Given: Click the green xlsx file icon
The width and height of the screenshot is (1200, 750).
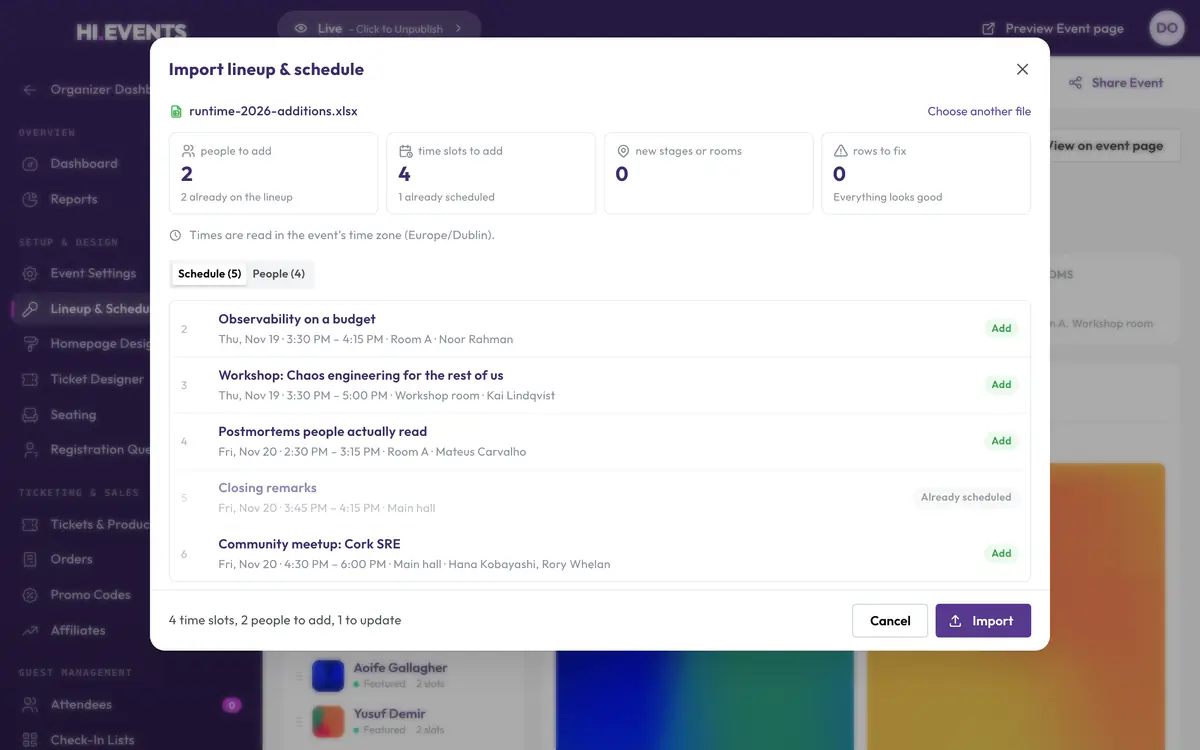Looking at the screenshot, I should pyautogui.click(x=176, y=112).
